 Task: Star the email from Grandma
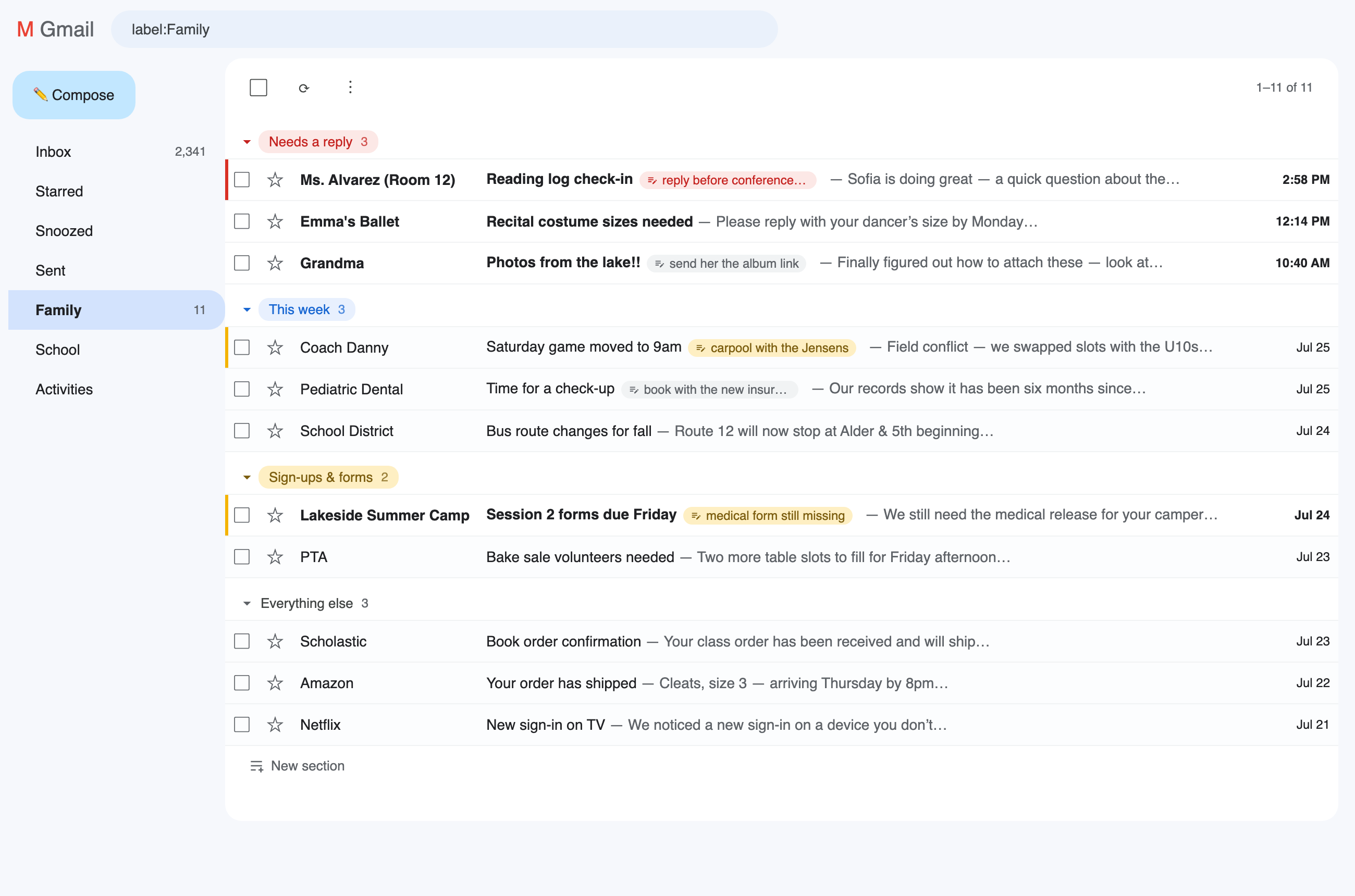(275, 263)
